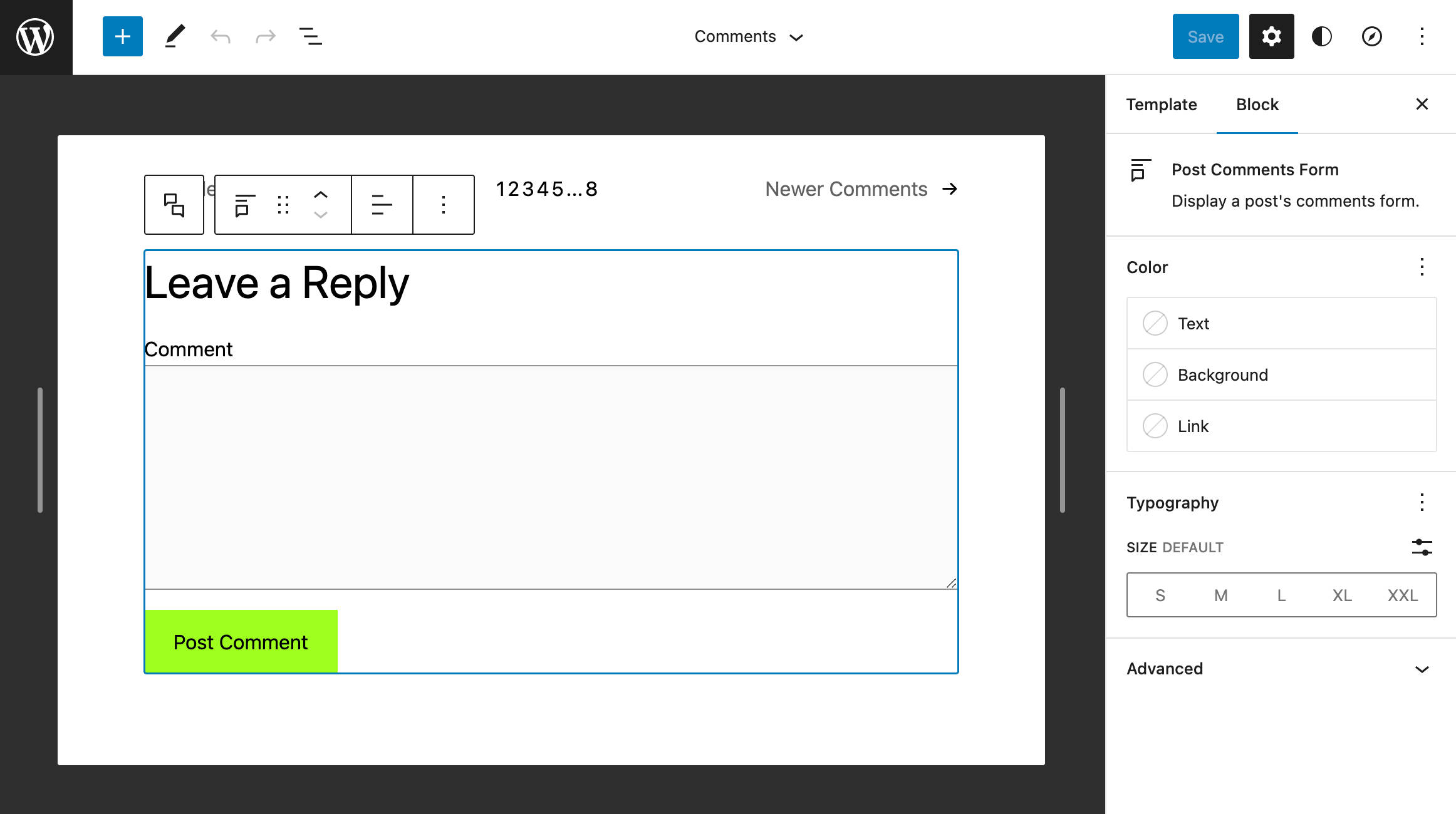Click the Settings gear icon
The image size is (1456, 814).
click(1270, 37)
